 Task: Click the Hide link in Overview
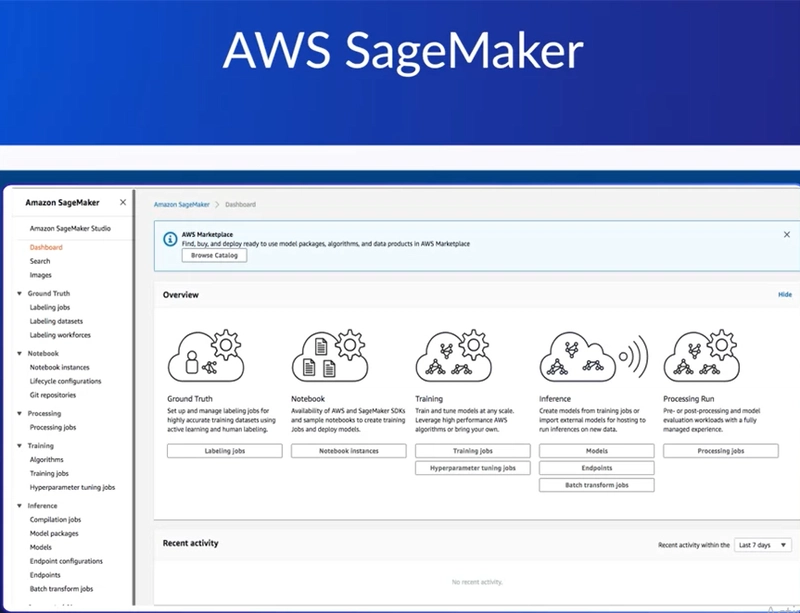coord(785,295)
